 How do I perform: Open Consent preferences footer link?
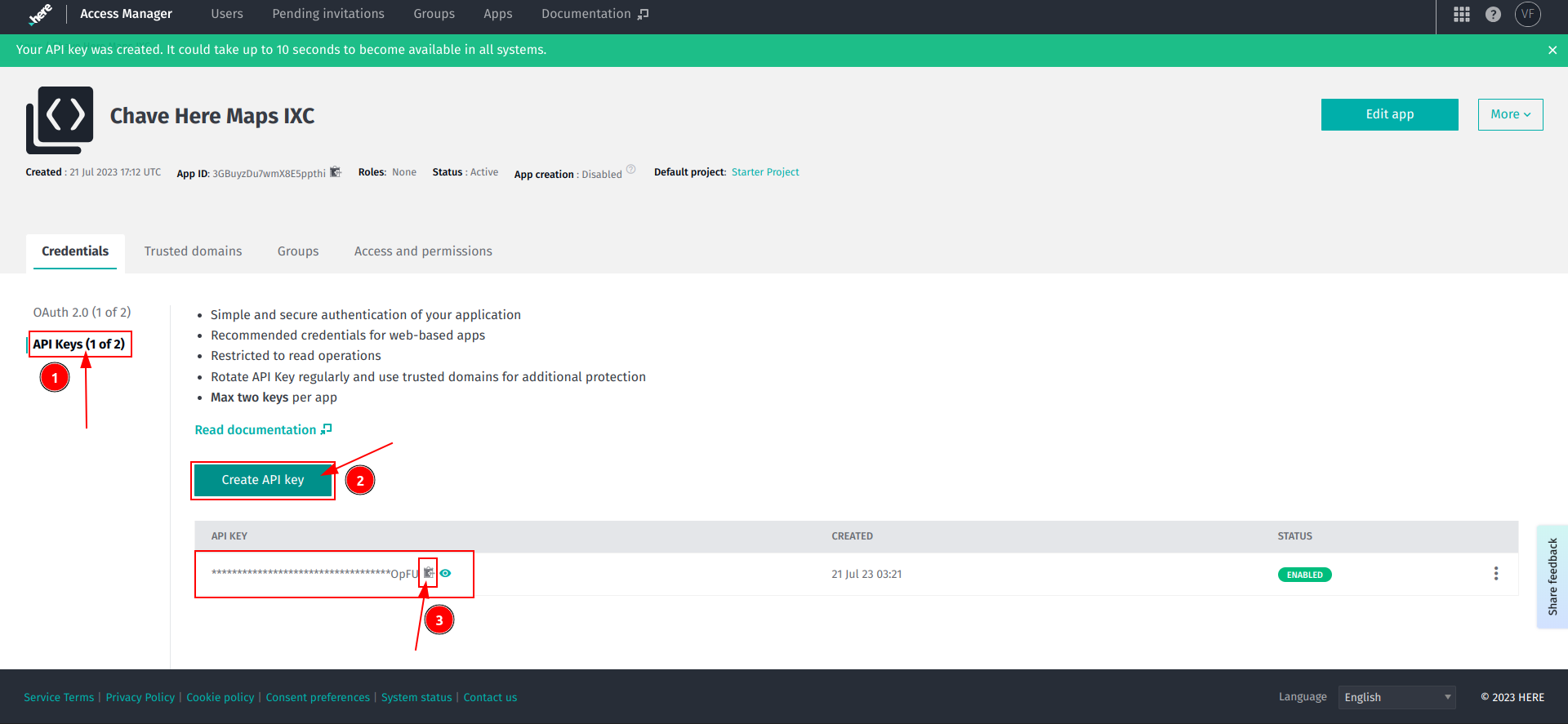click(x=318, y=697)
